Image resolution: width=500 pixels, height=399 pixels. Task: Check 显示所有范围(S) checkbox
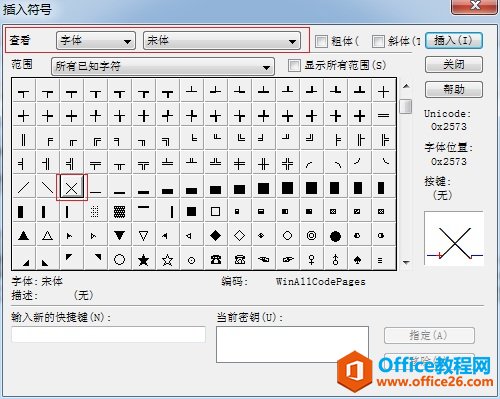(294, 65)
